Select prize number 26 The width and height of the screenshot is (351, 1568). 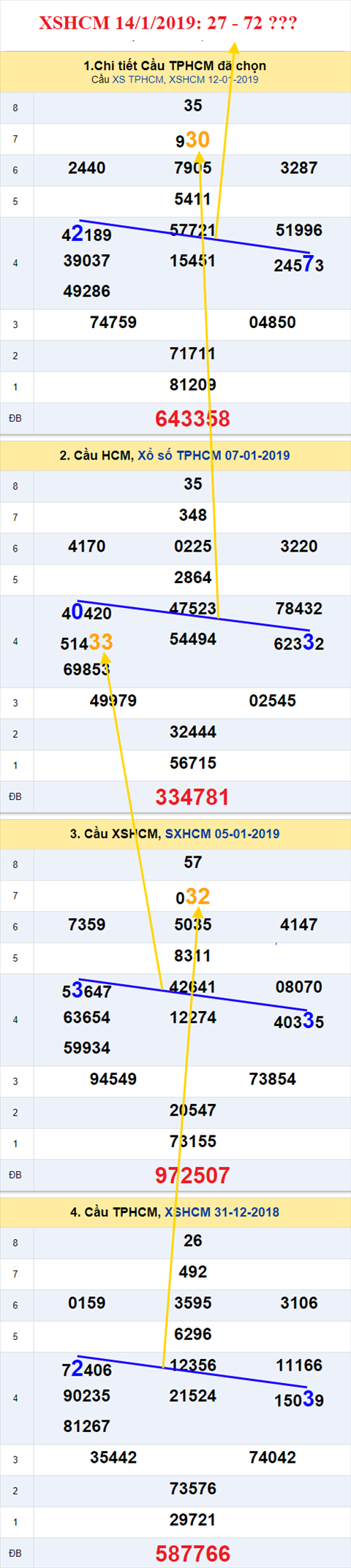[x=193, y=1241]
